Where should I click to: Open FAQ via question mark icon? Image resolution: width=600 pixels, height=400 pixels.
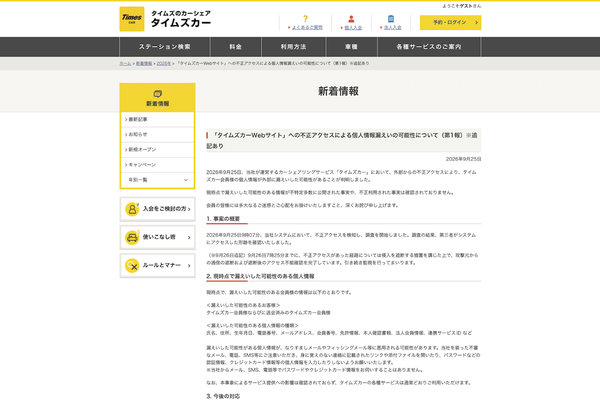tap(305, 19)
